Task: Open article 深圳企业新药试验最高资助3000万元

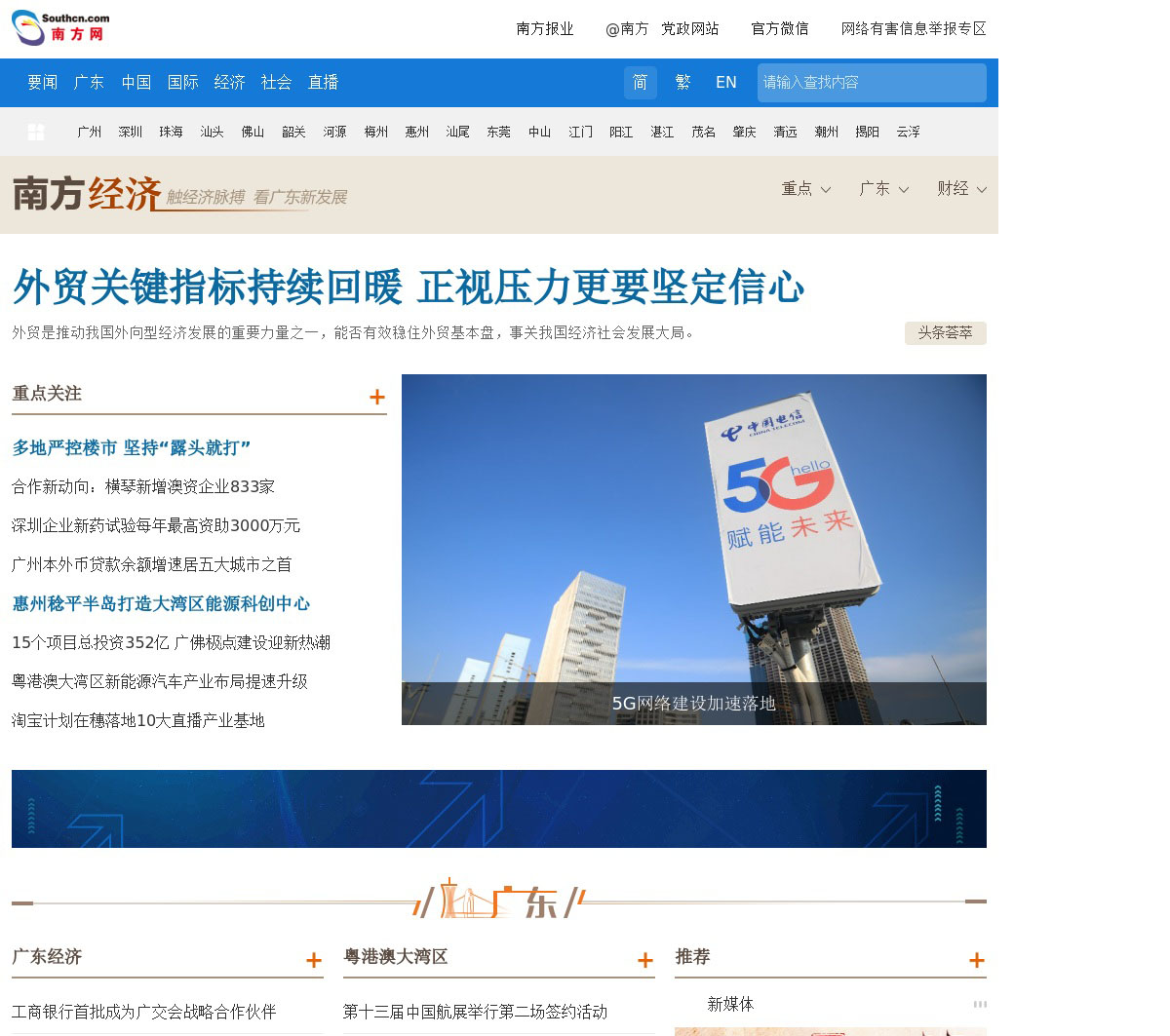Action: 156,526
